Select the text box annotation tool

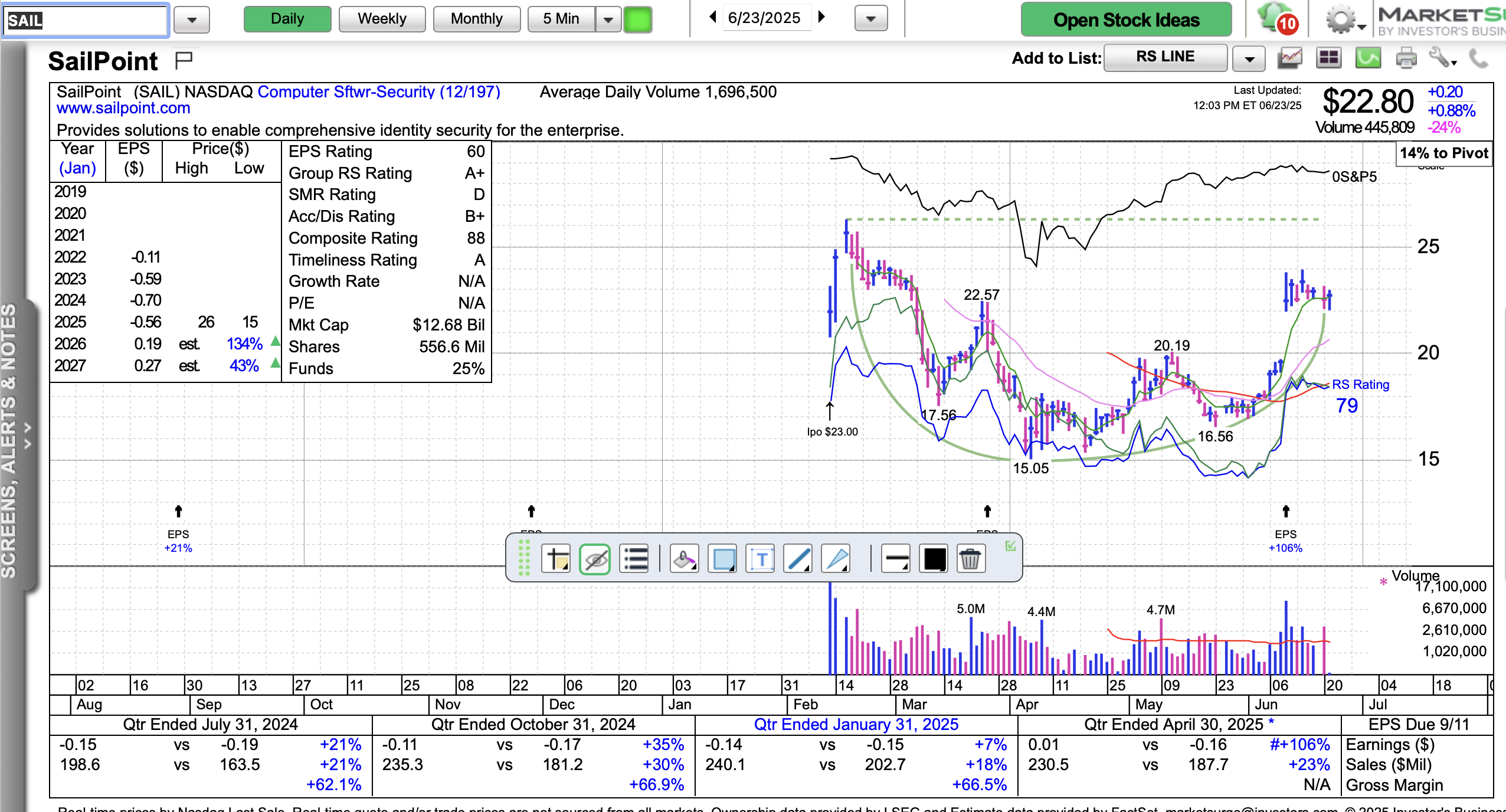(761, 558)
